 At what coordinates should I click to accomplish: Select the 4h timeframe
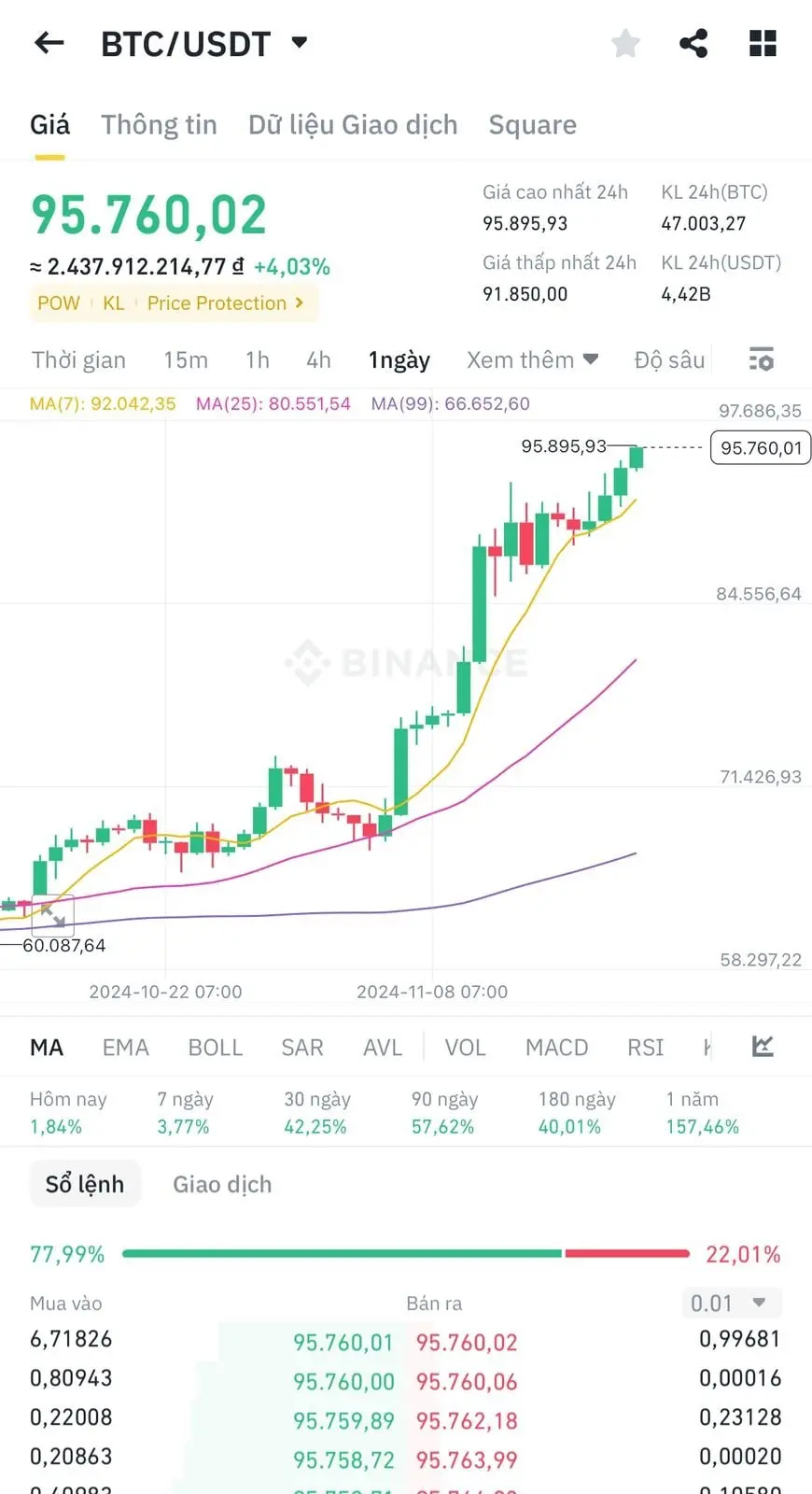318,359
